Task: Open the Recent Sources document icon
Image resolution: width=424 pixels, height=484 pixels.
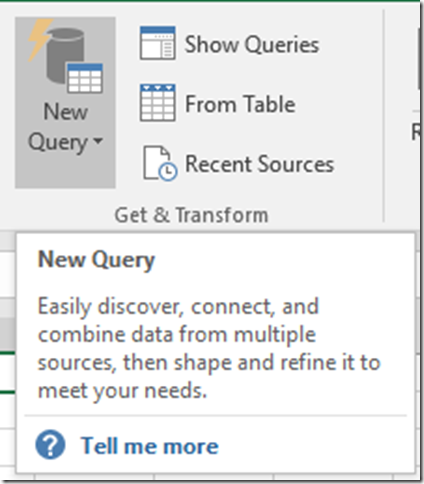Action: click(x=160, y=163)
